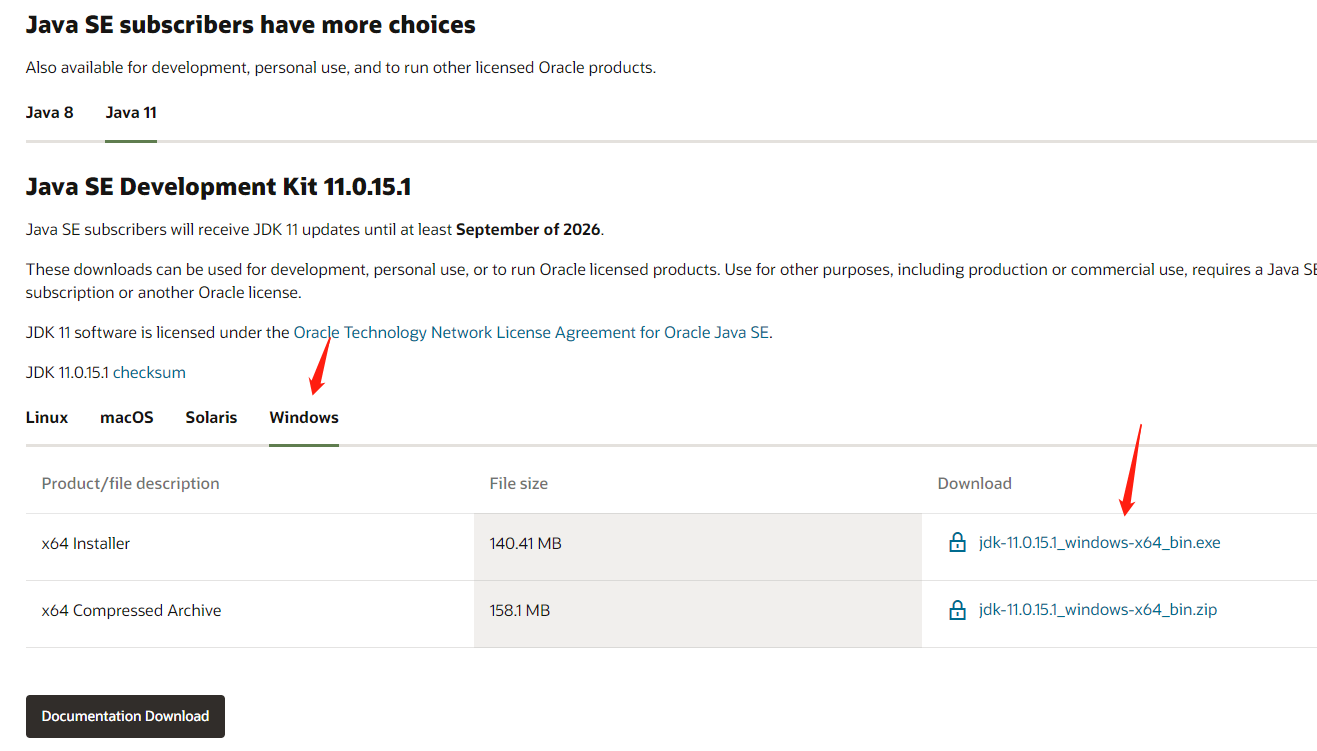This screenshot has width=1317, height=751.
Task: Open the JDK 11.0.15.1 checksum link
Action: coord(149,372)
